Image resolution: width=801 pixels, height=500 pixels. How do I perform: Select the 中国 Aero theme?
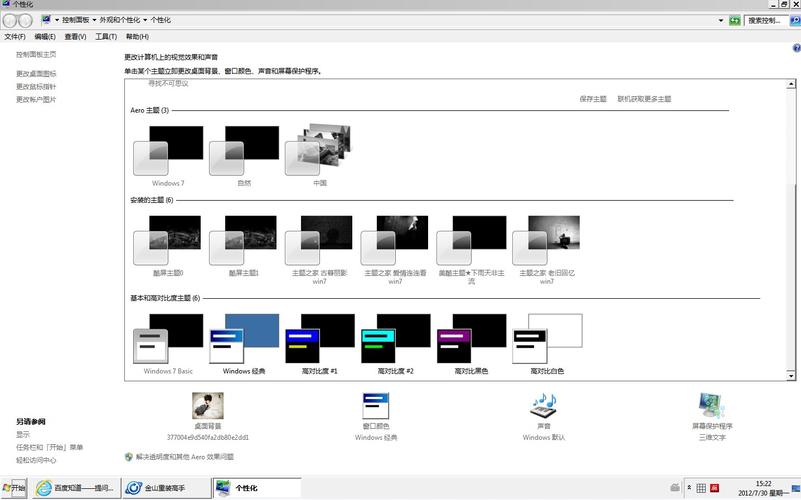[x=320, y=155]
